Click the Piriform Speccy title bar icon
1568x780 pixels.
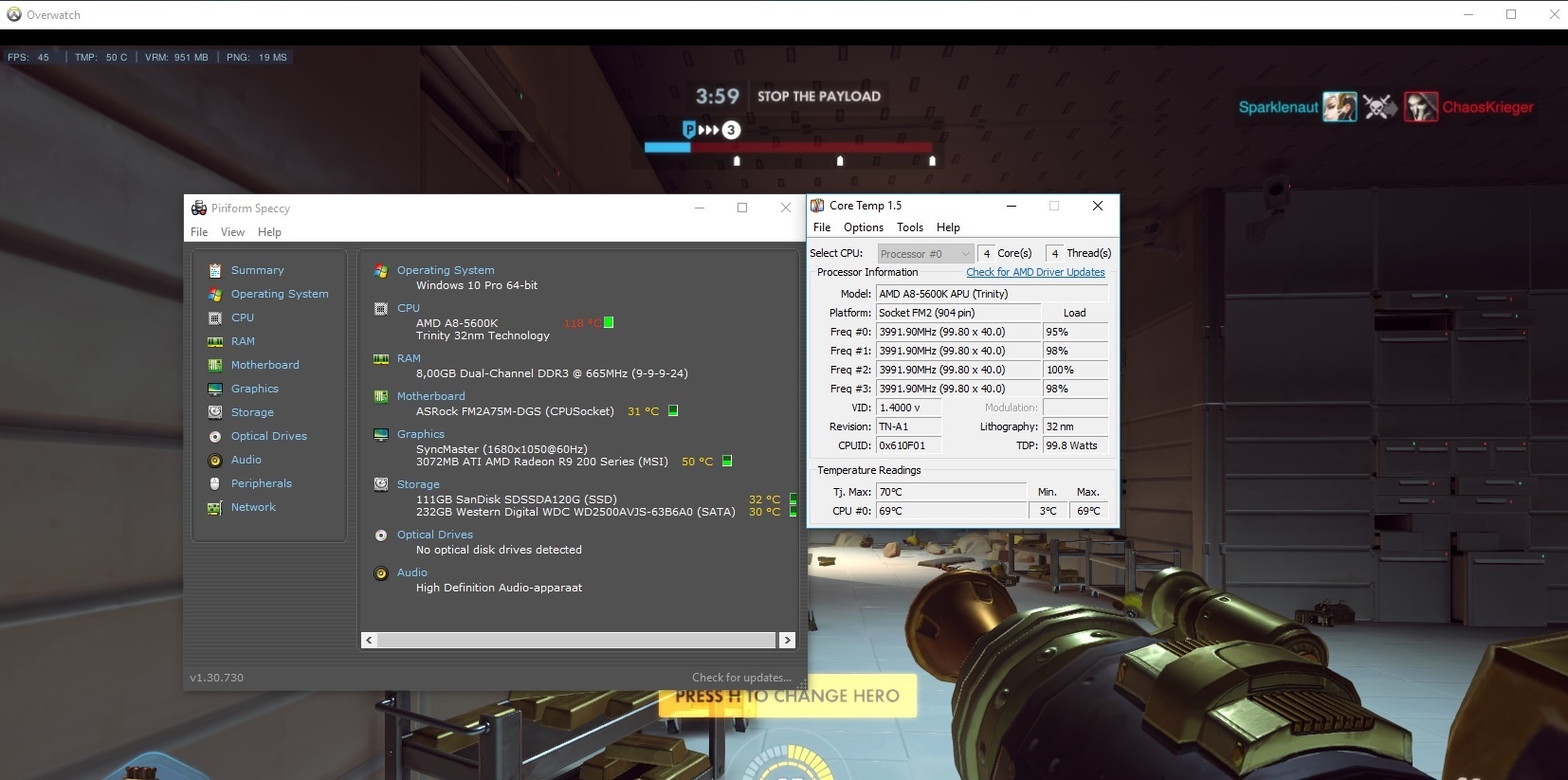(x=199, y=208)
